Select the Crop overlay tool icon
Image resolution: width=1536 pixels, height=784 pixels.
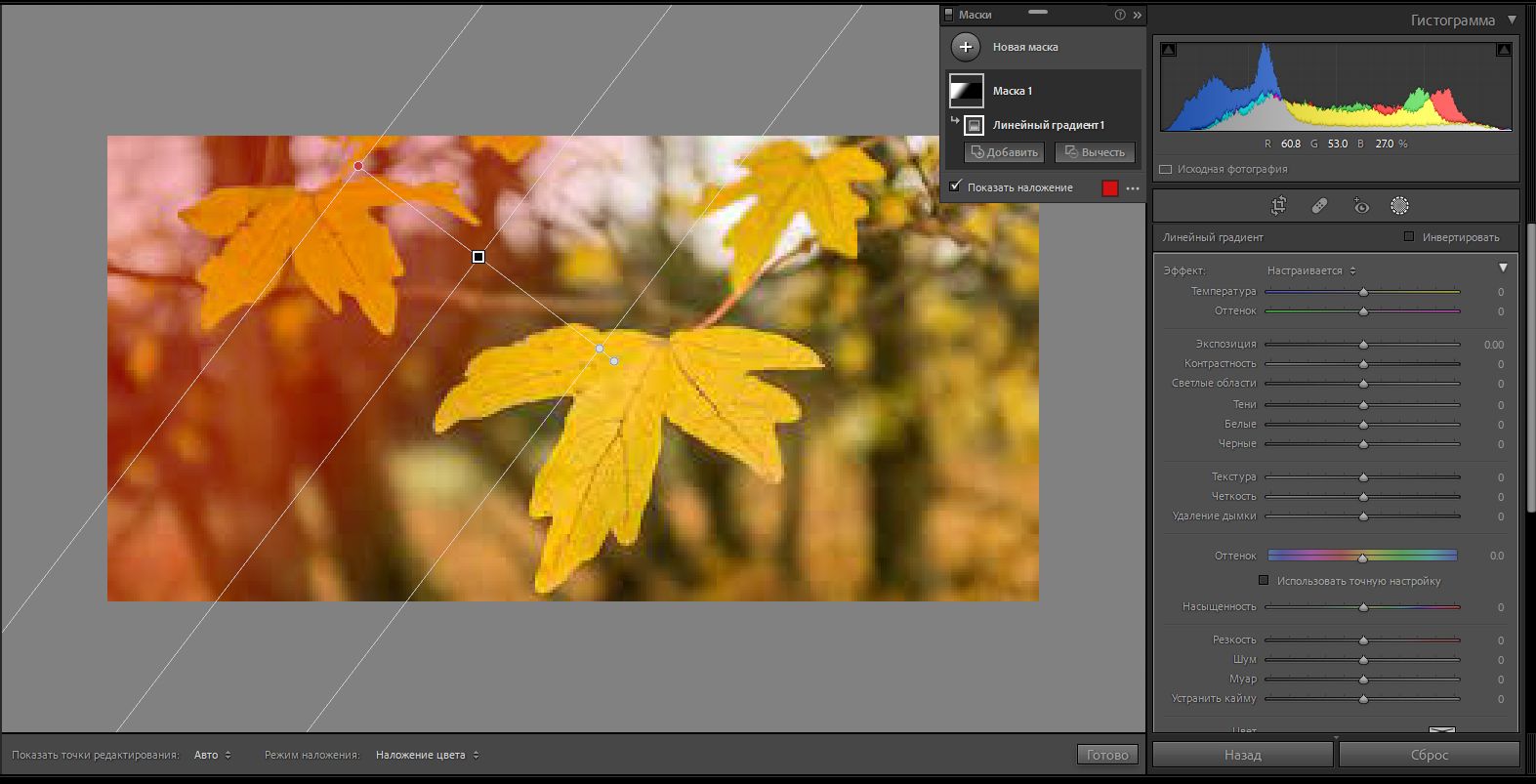(x=1278, y=206)
